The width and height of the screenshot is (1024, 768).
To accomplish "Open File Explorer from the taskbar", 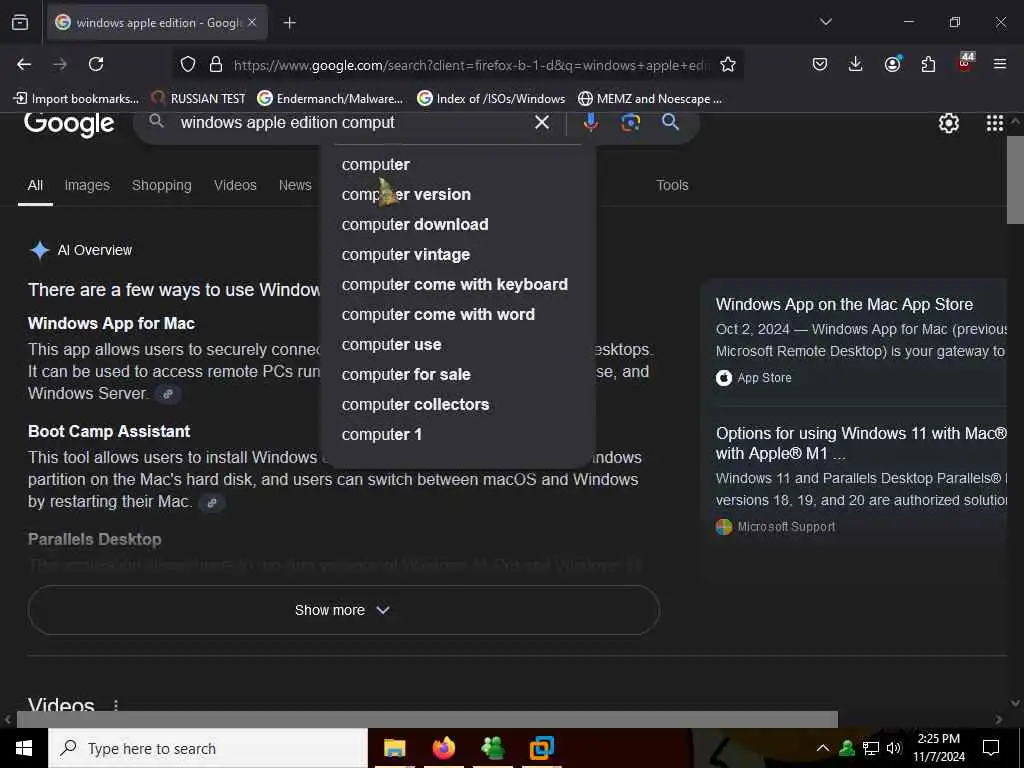I will (394, 748).
